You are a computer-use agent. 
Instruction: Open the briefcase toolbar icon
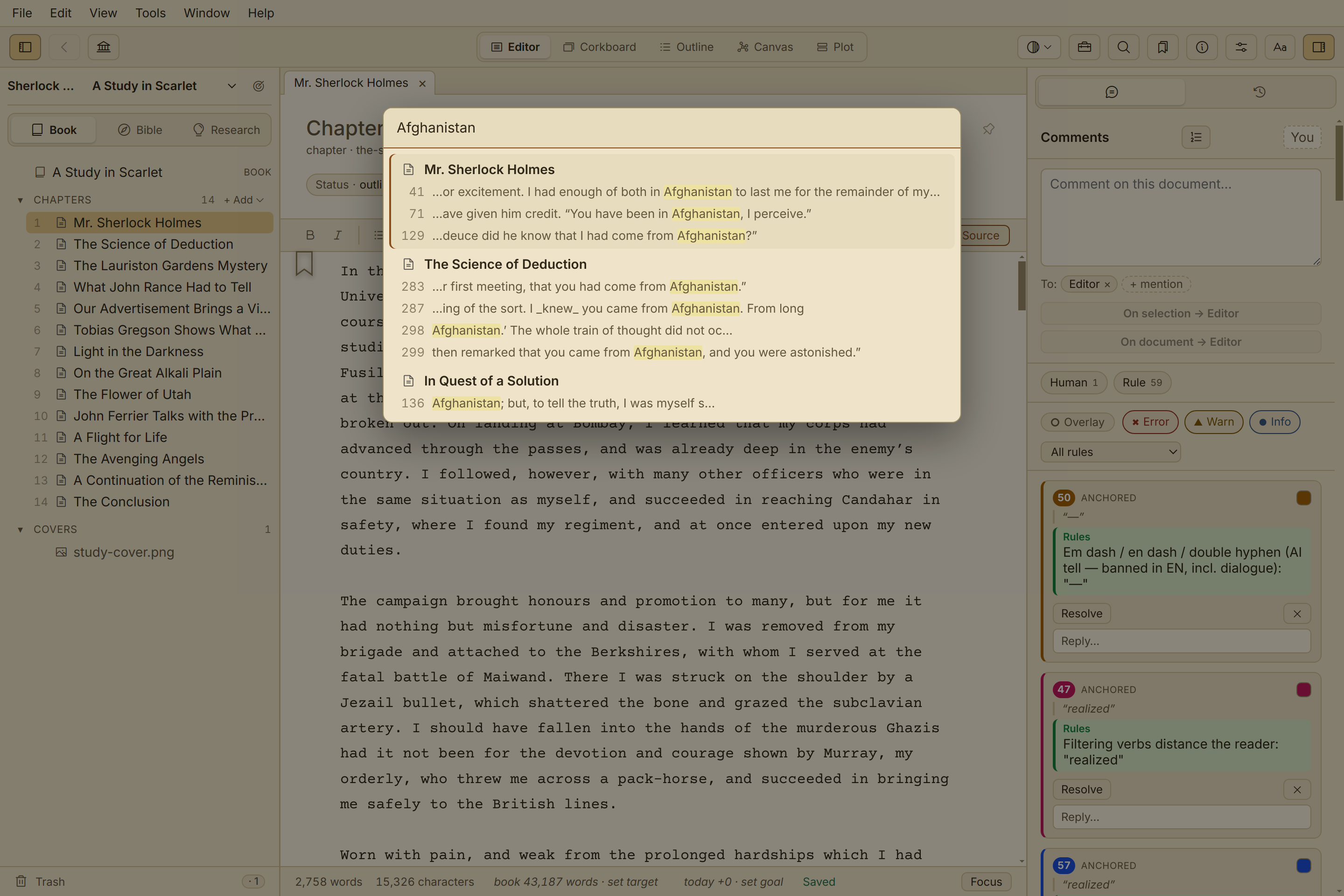coord(1084,47)
